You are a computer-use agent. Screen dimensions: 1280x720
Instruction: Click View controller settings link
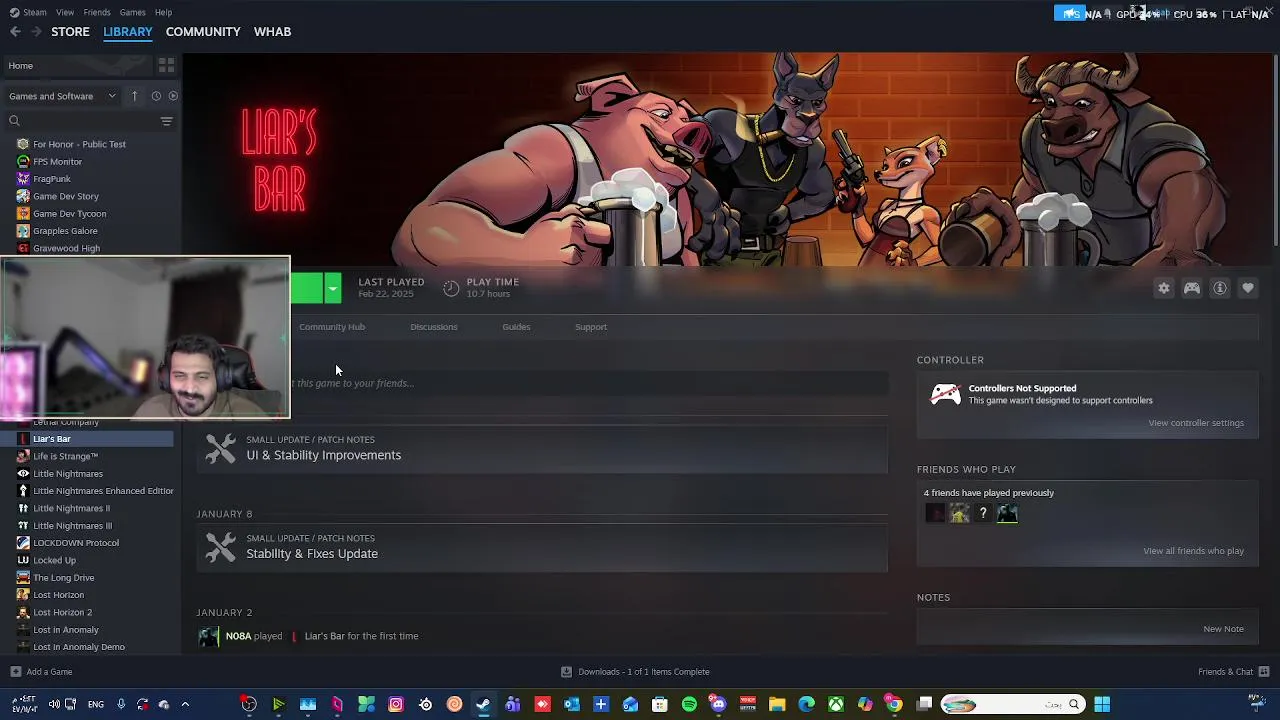tap(1196, 423)
